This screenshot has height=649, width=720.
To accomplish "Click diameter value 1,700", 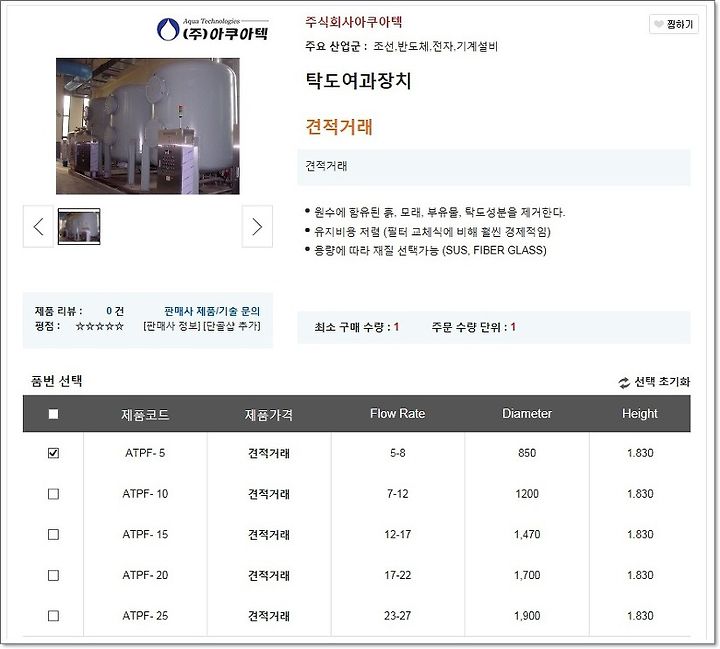I will point(527,575).
